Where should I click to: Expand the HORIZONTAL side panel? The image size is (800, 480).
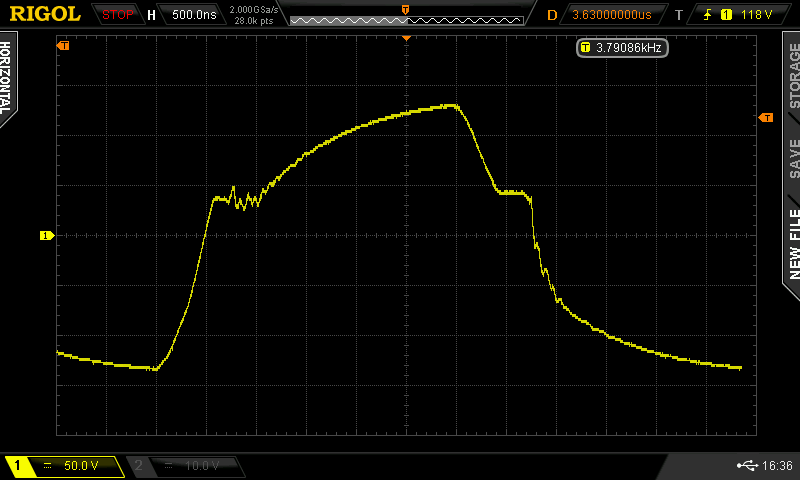click(8, 80)
